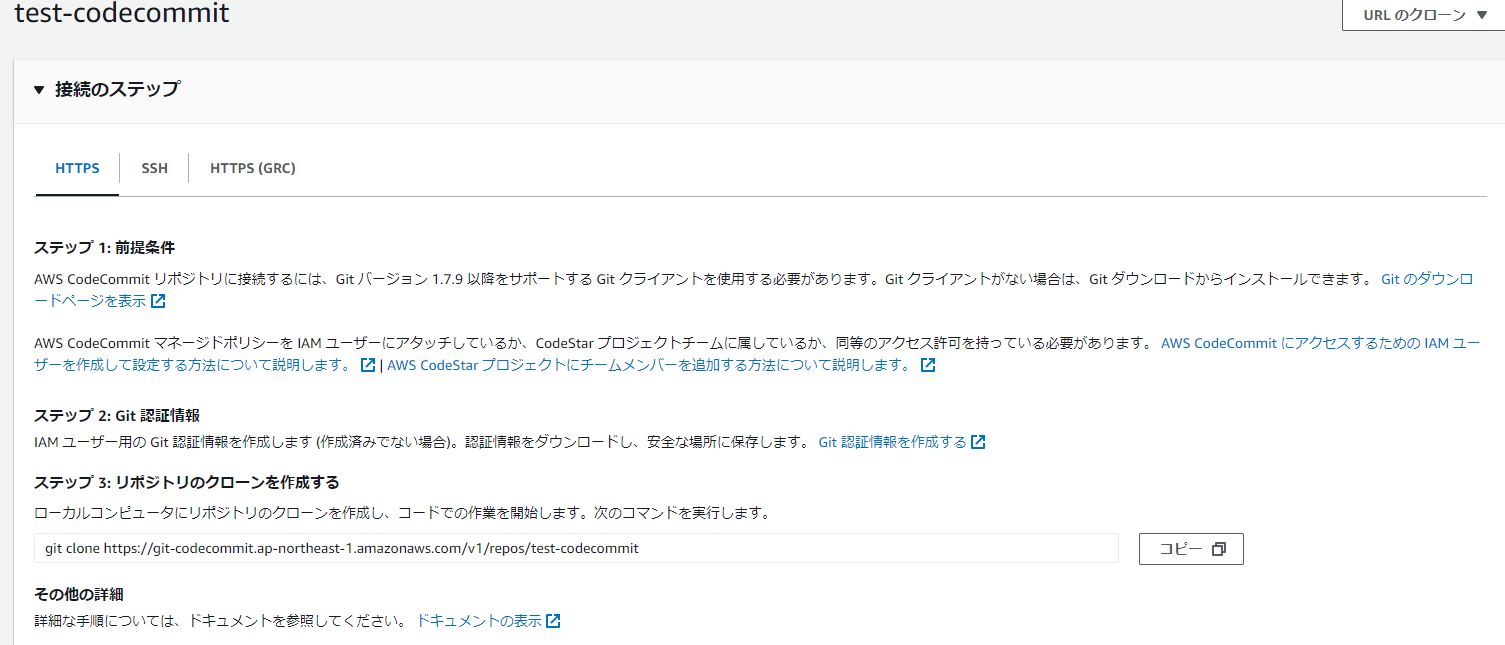This screenshot has height=645, width=1505.
Task: Switch to the HTTPS tab
Action: tap(77, 168)
